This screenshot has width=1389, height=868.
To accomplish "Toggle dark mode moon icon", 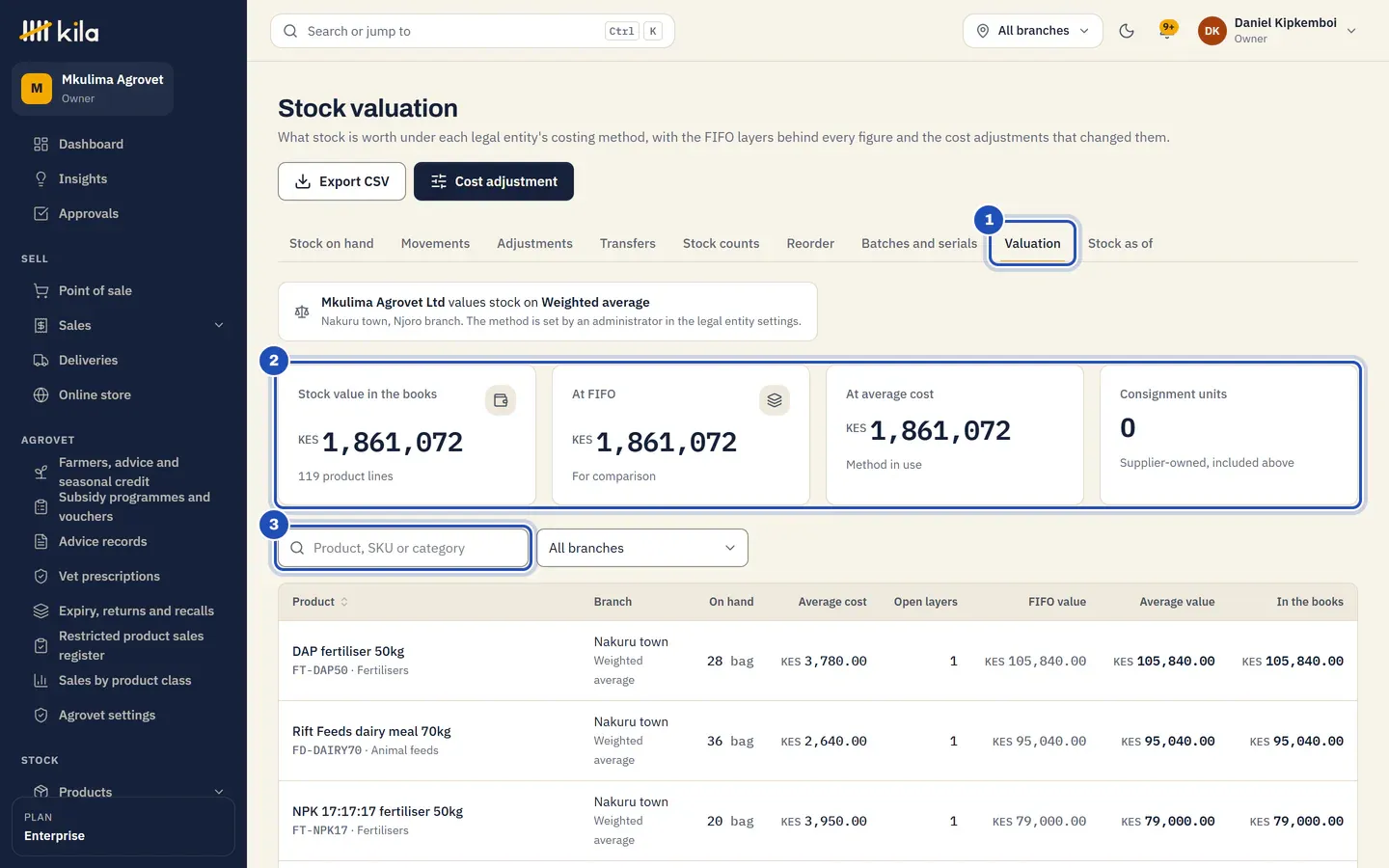I will click(1126, 31).
